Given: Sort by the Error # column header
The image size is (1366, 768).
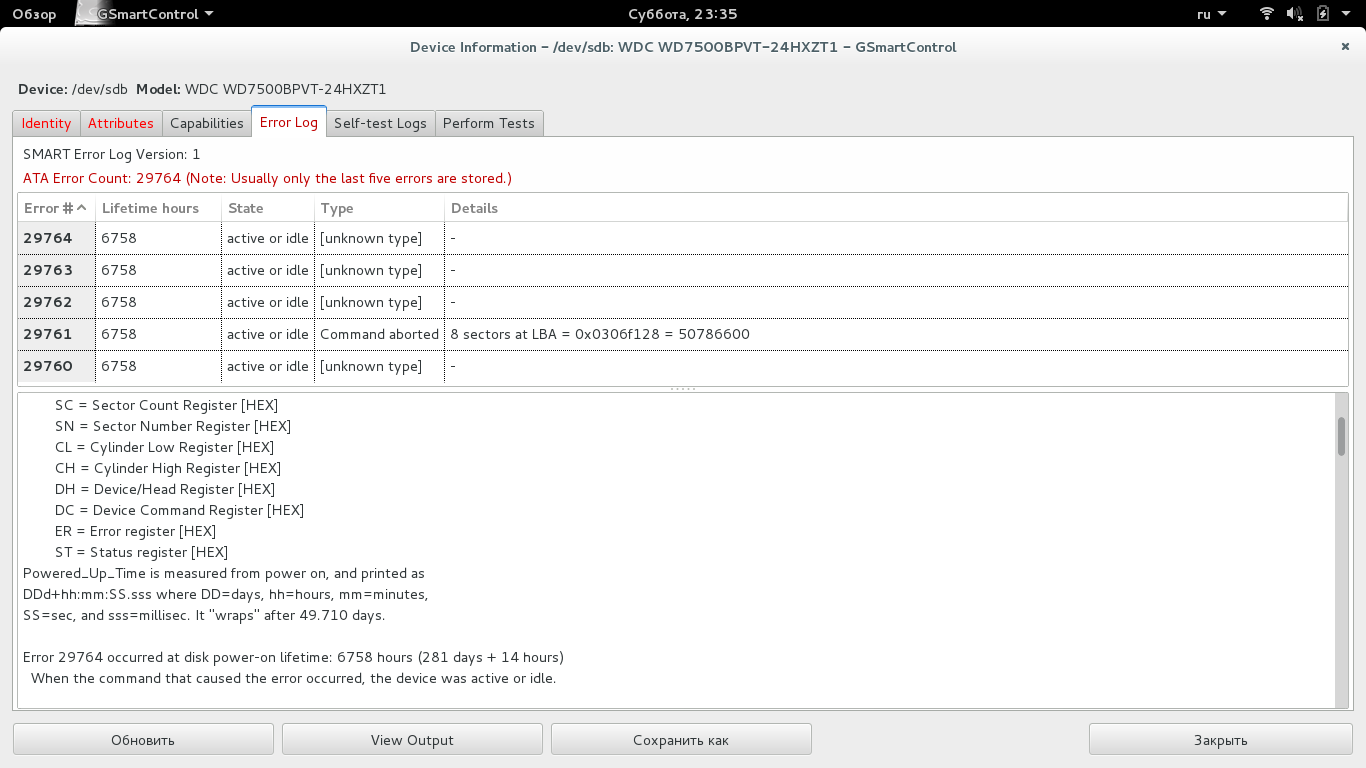Looking at the screenshot, I should [56, 208].
